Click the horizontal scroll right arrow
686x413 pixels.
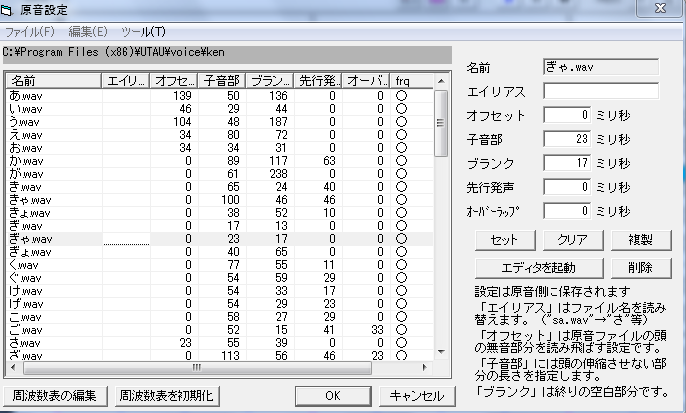[424, 368]
